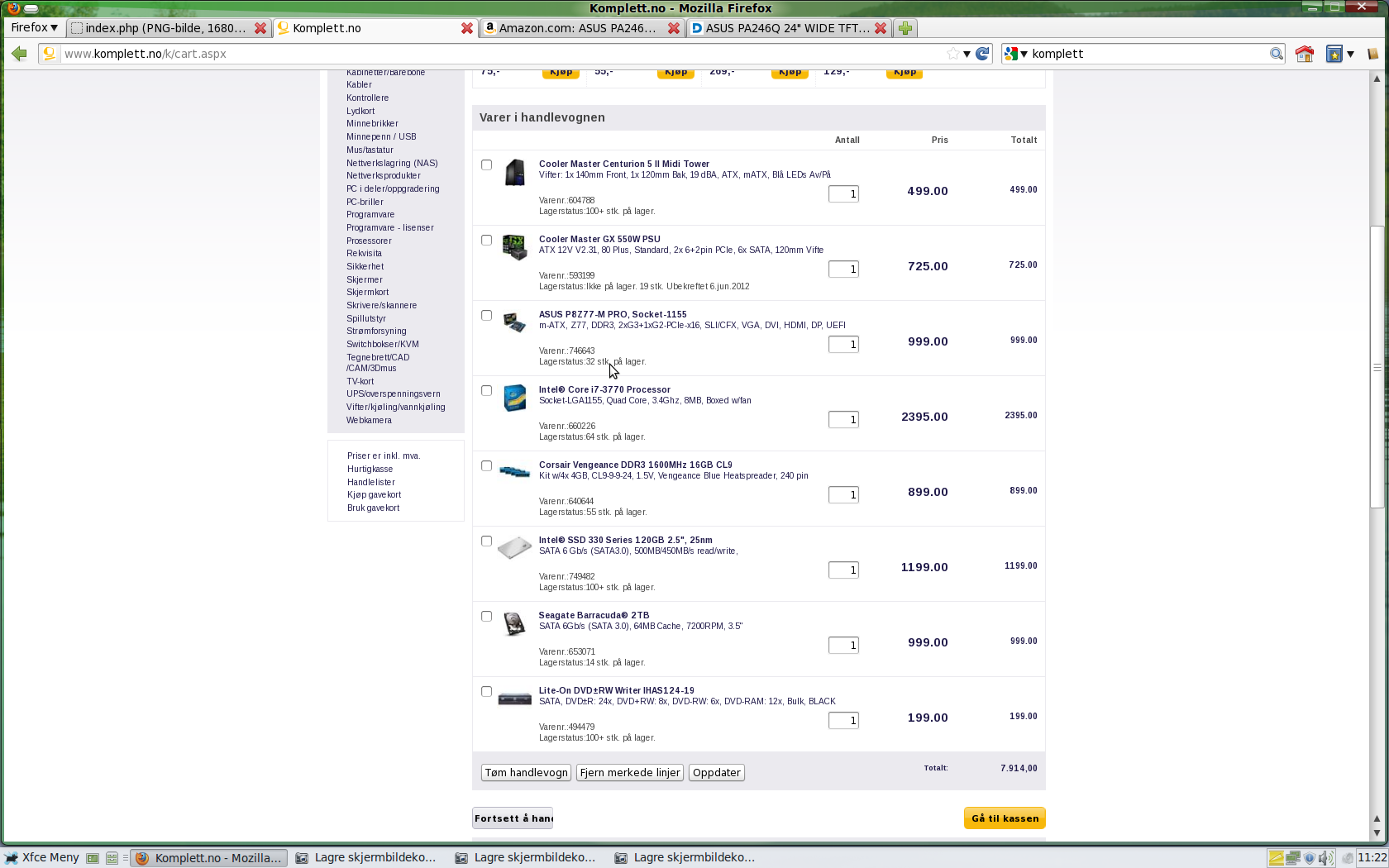Click Cooler Master GX 550W PSU thumbnail
Image resolution: width=1389 pixels, height=868 pixels.
tap(514, 247)
